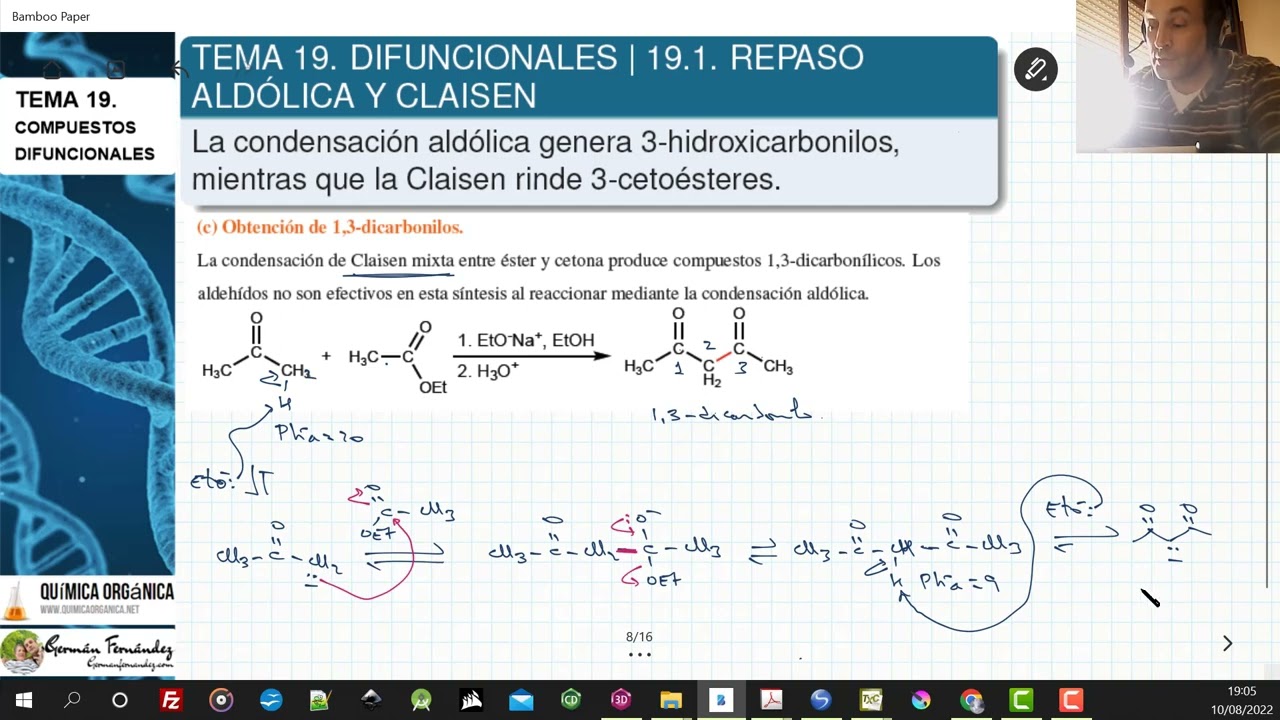Click the TEMA 19. sidebar title
Screen dimensions: 1280x720
(x=66, y=100)
